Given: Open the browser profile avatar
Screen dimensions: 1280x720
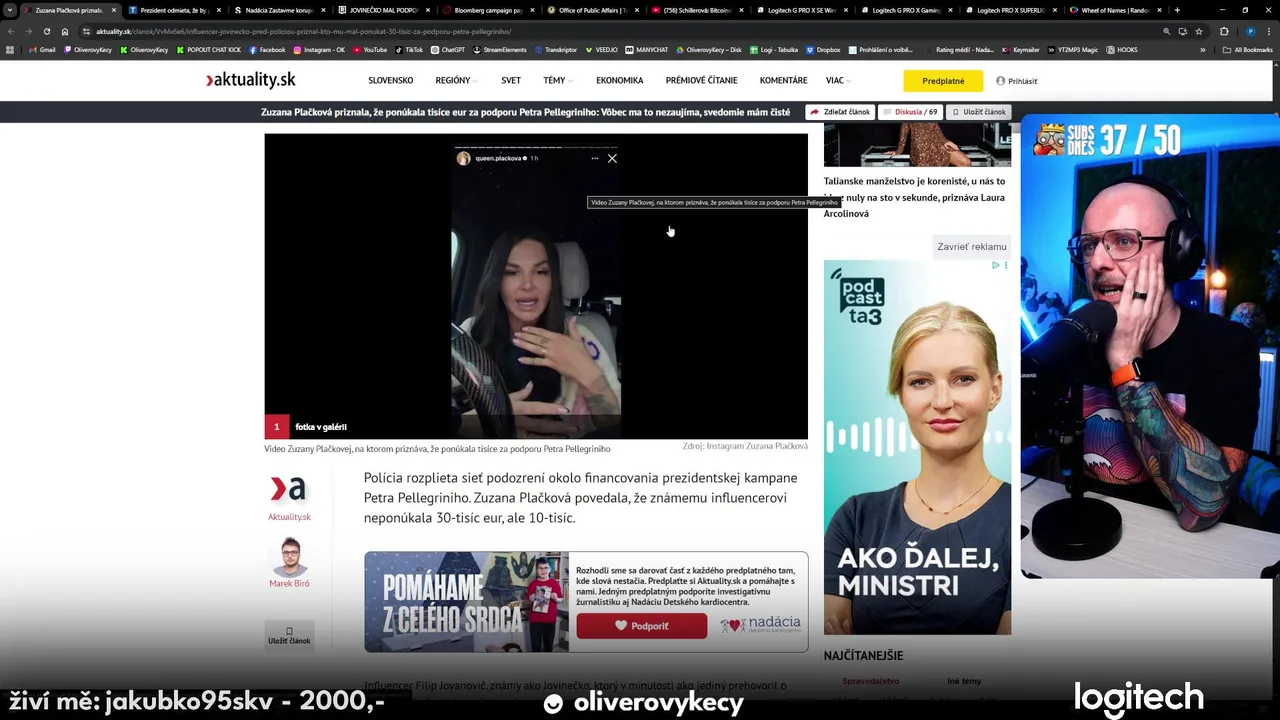Looking at the screenshot, I should pos(1250,31).
